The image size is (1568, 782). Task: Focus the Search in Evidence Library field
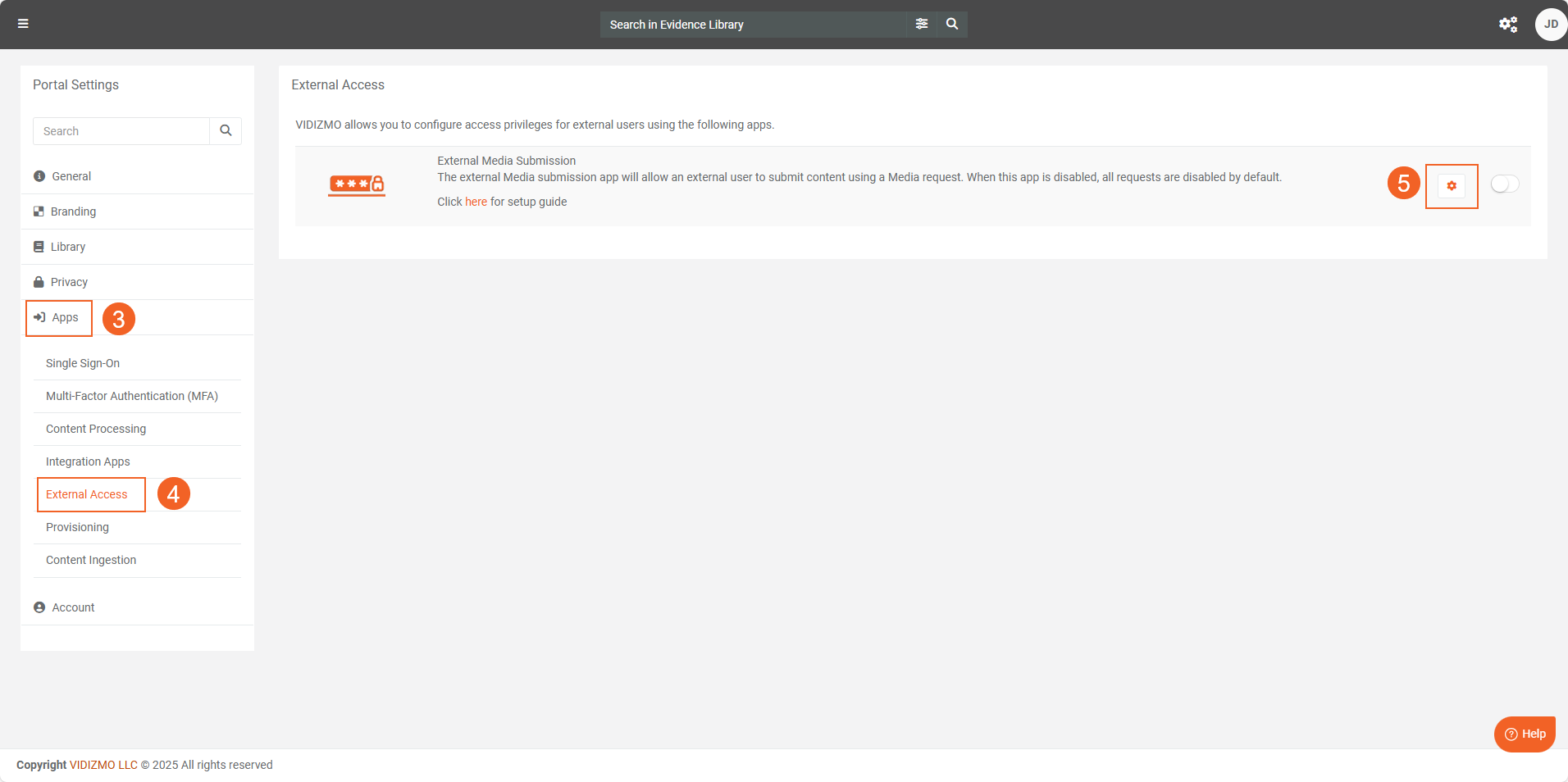(x=753, y=25)
